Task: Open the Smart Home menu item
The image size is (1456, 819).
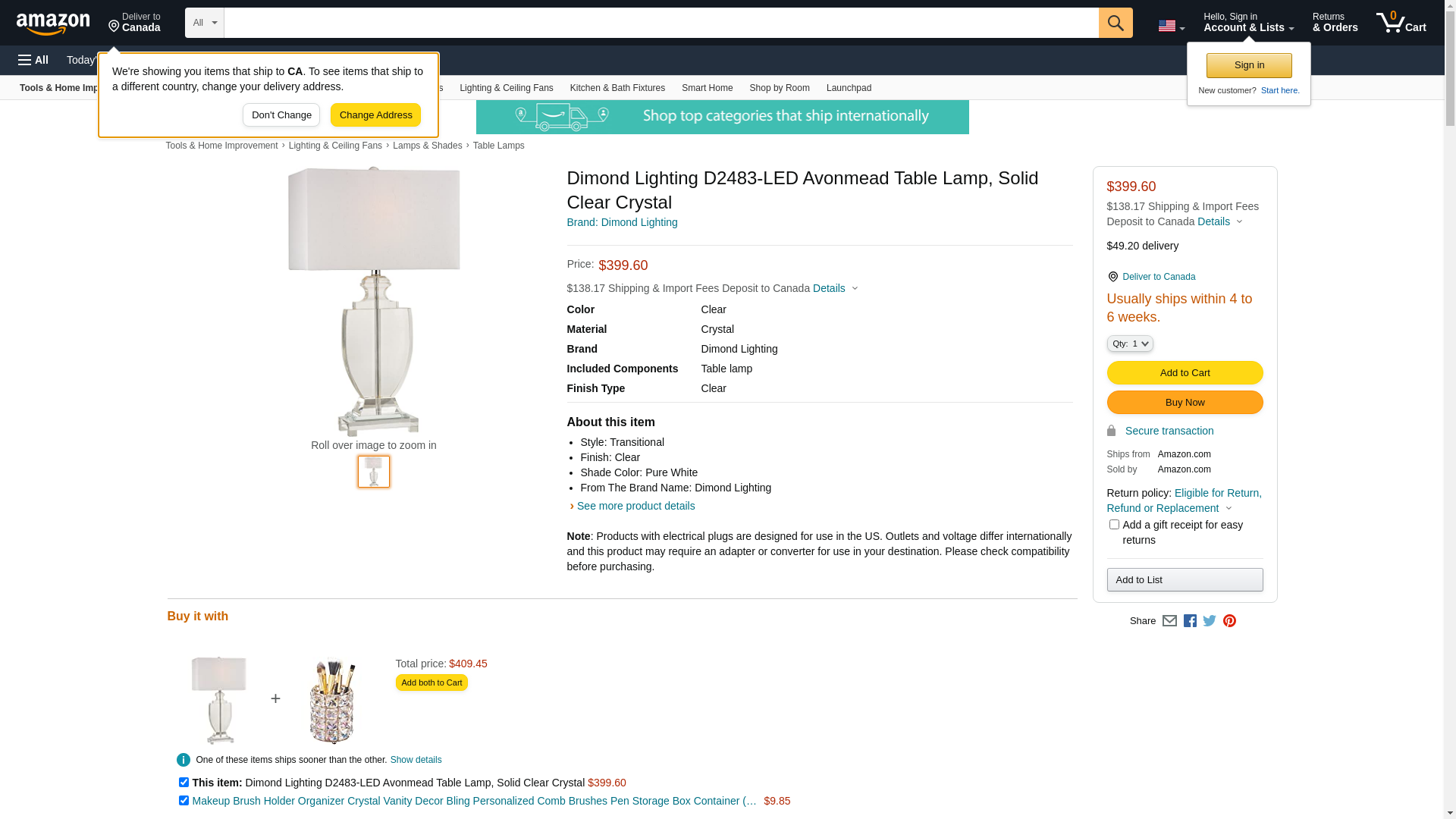Action: click(707, 88)
